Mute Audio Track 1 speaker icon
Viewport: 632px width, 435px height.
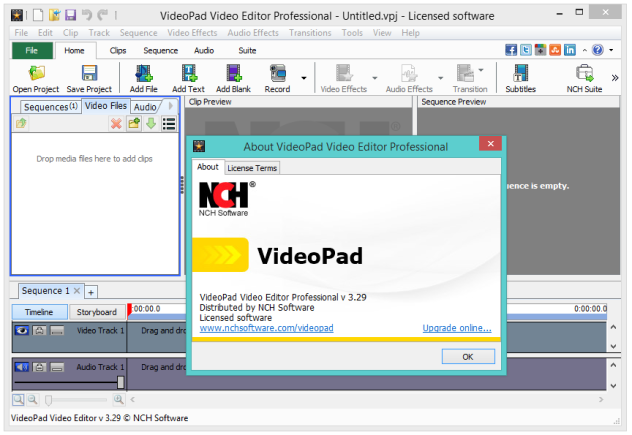pos(22,367)
